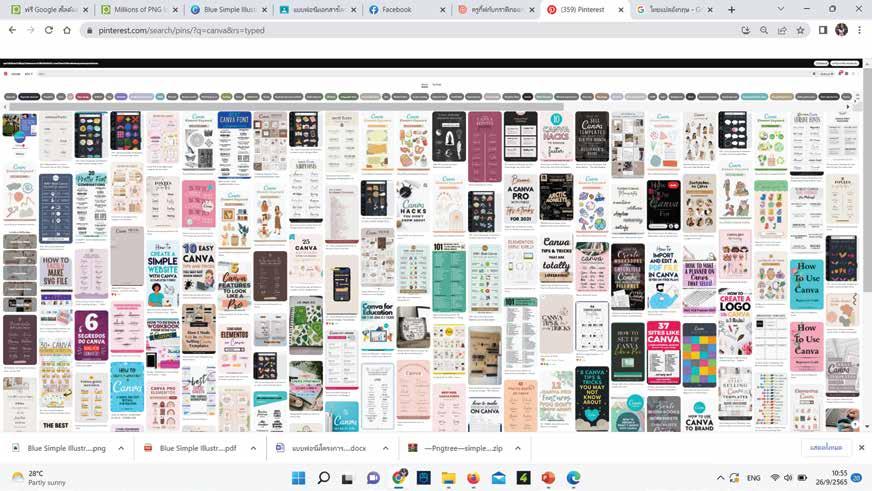The height and width of the screenshot is (491, 872).
Task: Expand the tab search chevron
Action: [781, 9]
